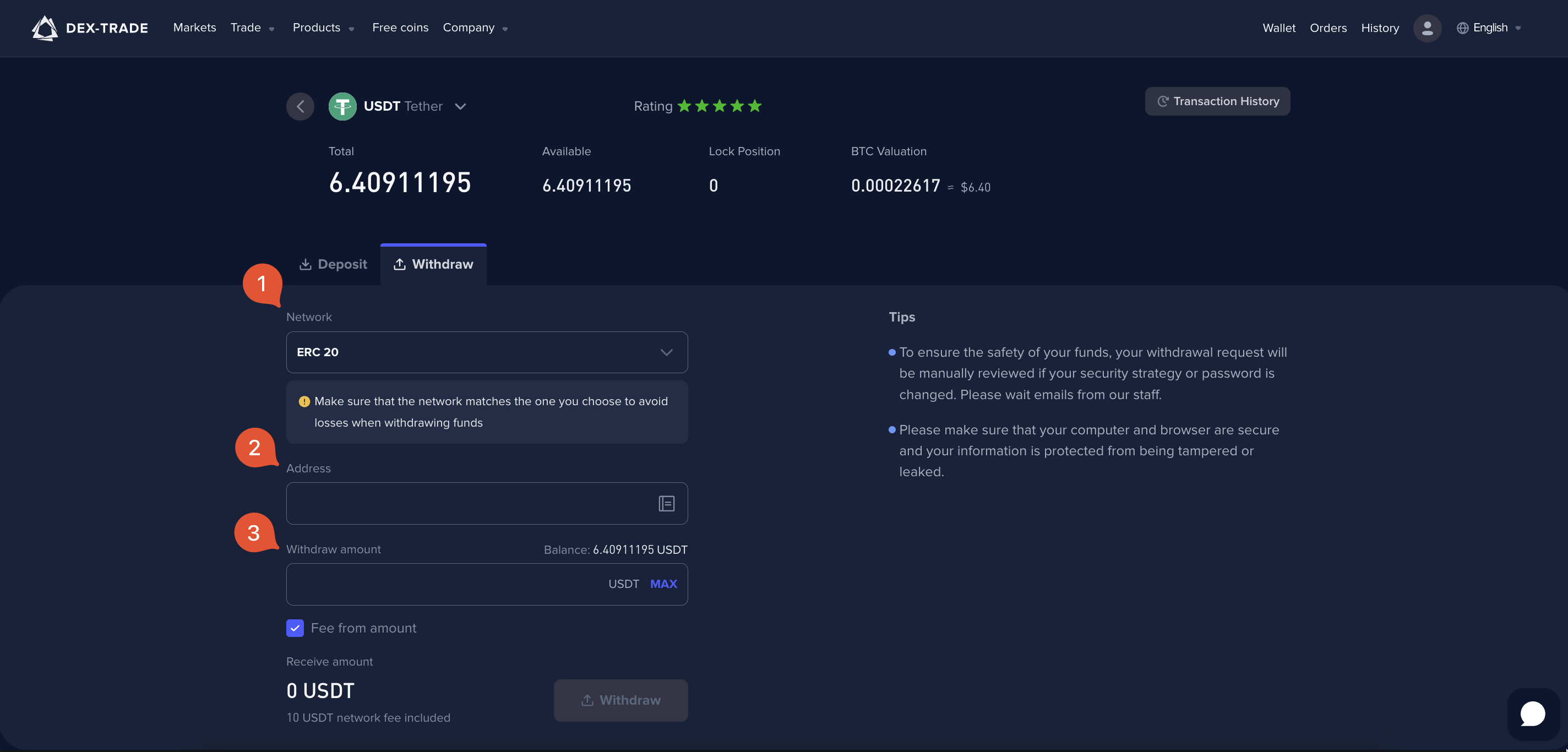Select the Withdraw tab
This screenshot has height=752, width=1568.
pos(433,264)
